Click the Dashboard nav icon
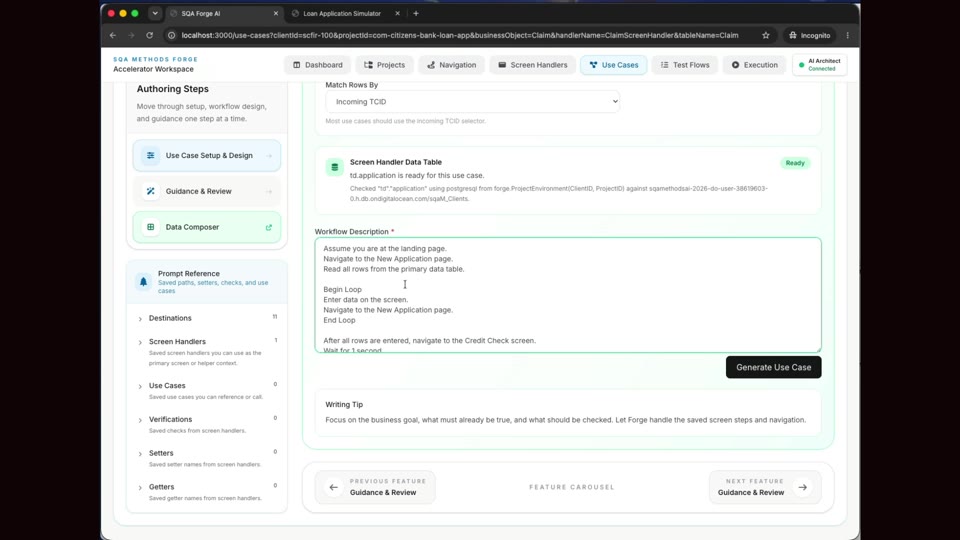Viewport: 960px width, 540px height. tap(297, 65)
